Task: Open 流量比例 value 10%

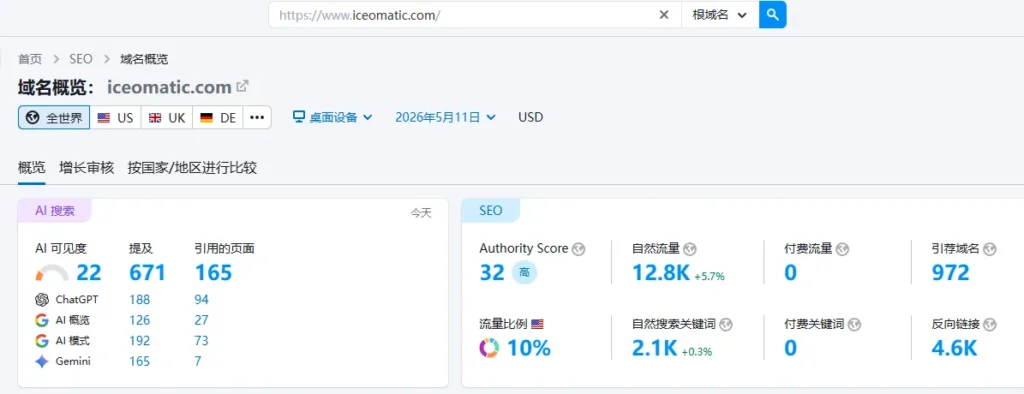Action: tap(529, 348)
